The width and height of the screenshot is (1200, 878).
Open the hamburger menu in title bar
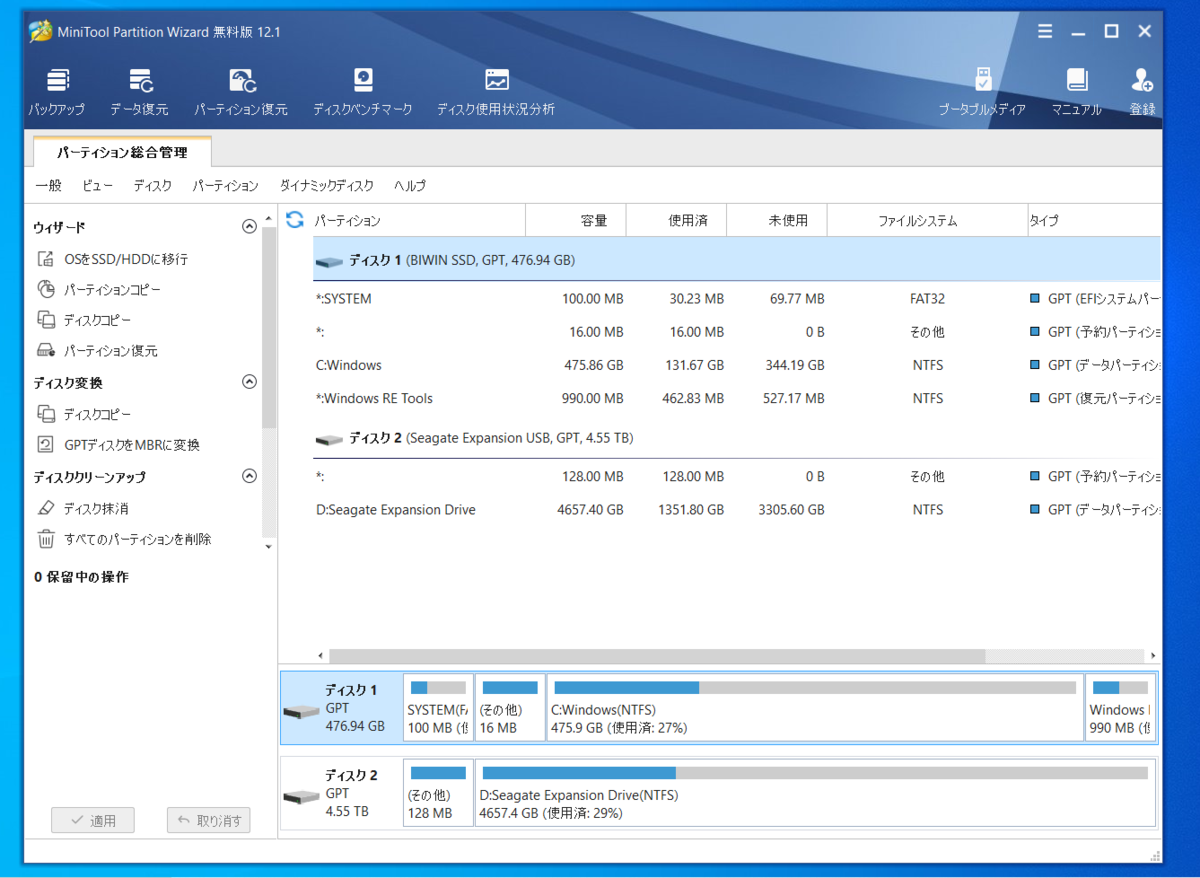[x=1045, y=32]
